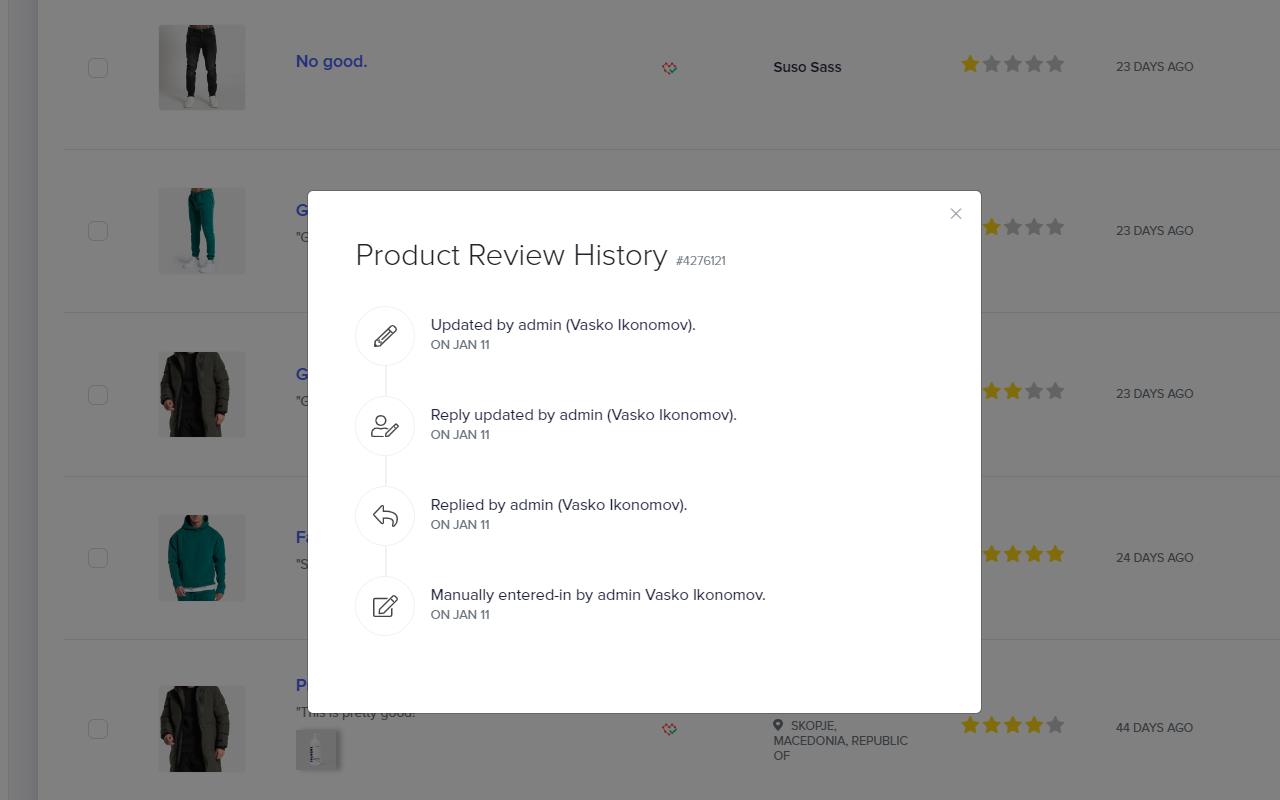Open the black pants product thumbnail
The image size is (1280, 800).
201,67
